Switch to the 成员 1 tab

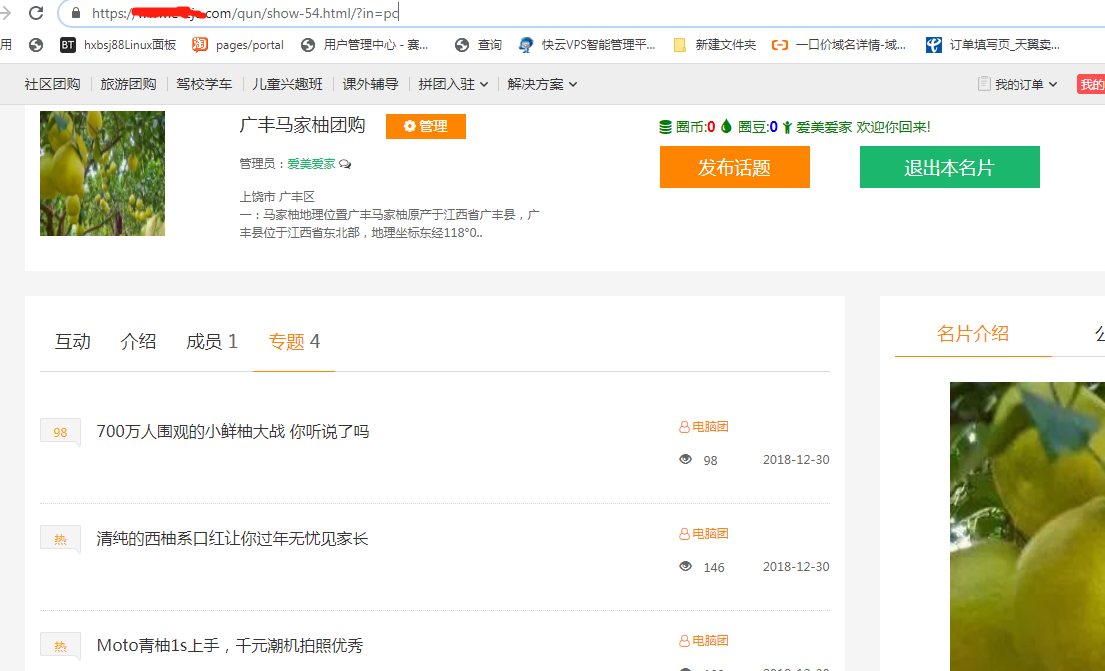tap(211, 342)
